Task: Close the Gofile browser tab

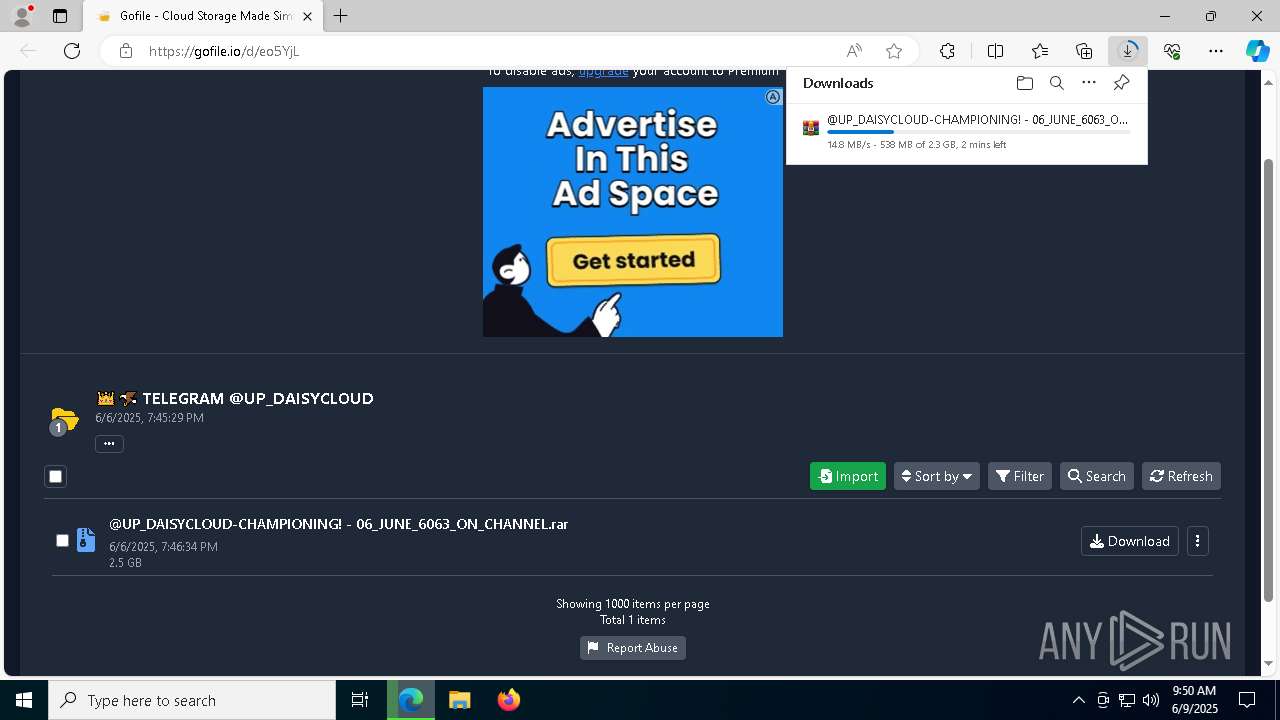Action: [308, 16]
